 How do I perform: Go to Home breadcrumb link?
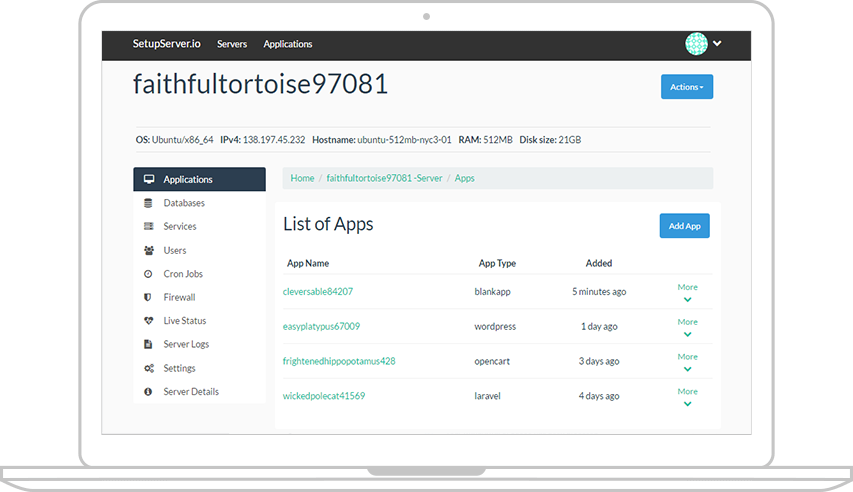302,178
